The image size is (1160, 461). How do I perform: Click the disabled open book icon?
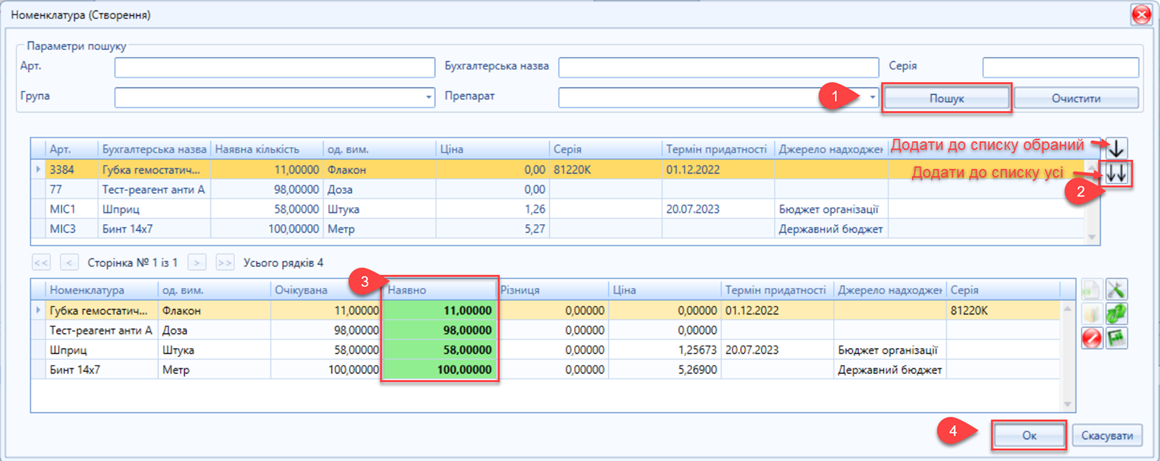coord(1093,314)
